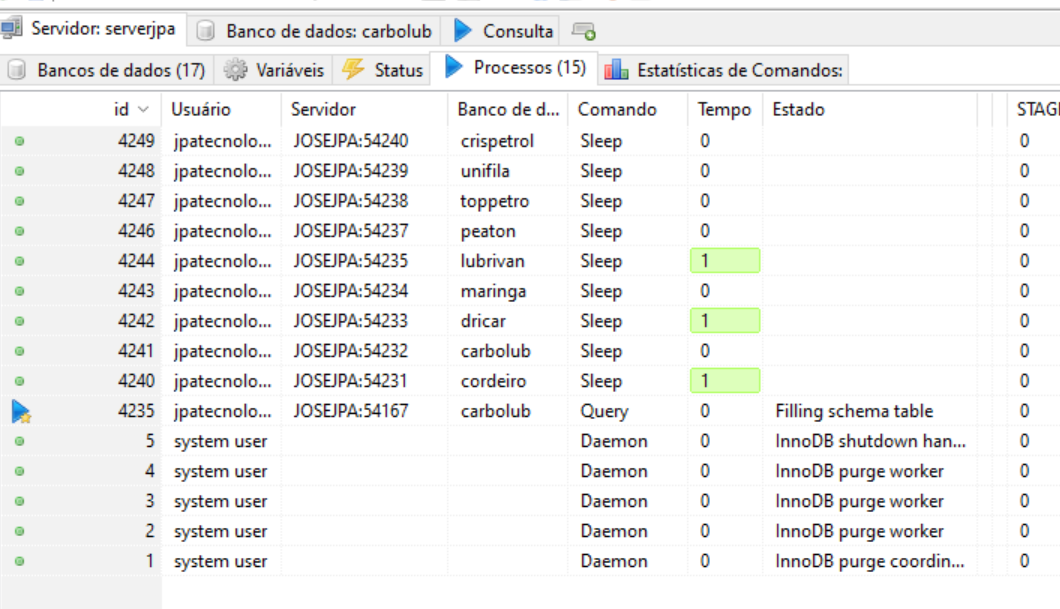Click green status dot of process 3
The image size is (1060, 609).
pos(20,501)
